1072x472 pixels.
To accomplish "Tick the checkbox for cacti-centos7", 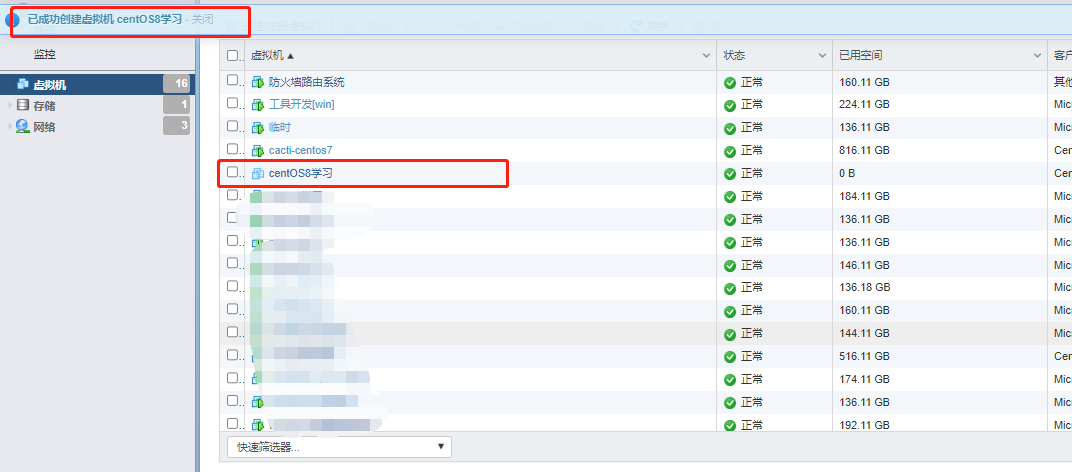I will pos(232,148).
